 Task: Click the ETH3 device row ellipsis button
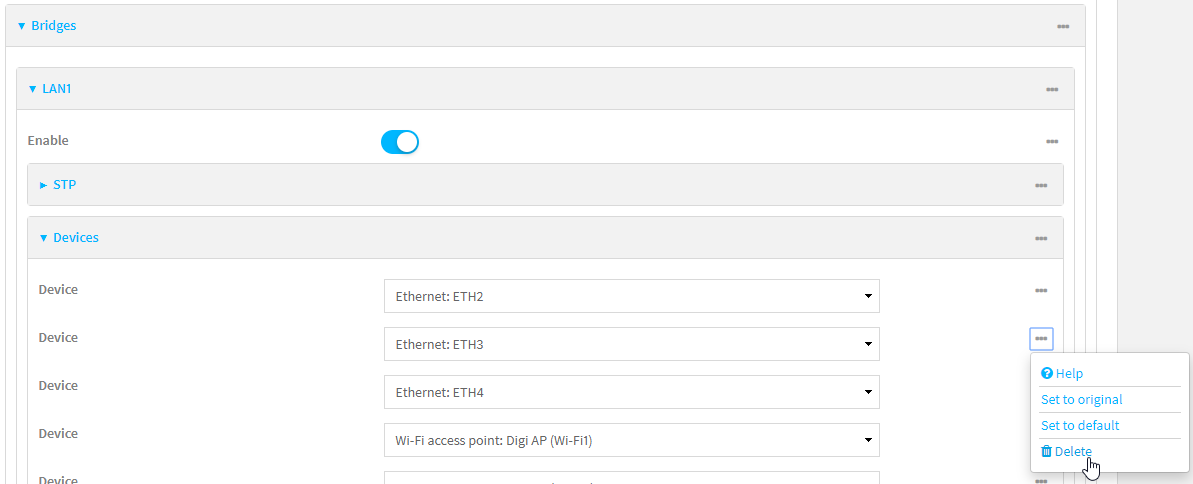point(1041,339)
